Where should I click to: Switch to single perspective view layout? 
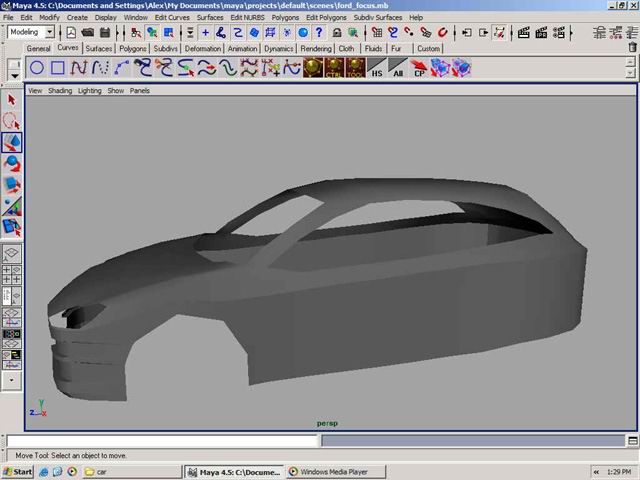[x=12, y=255]
